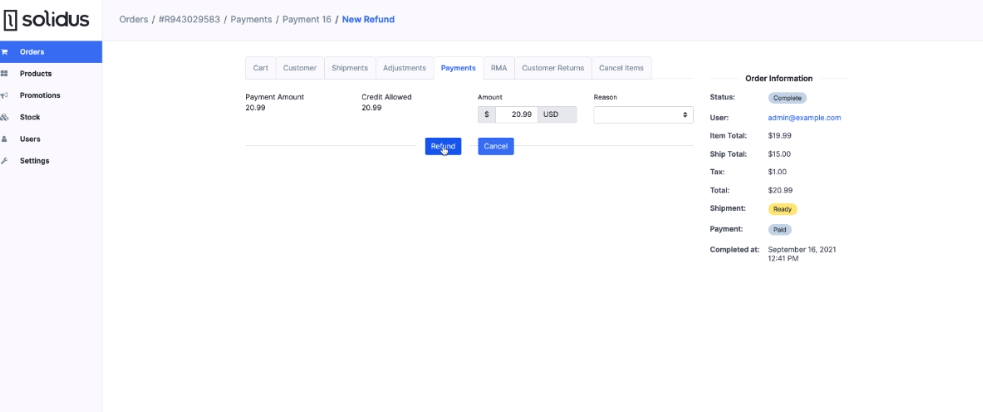
Task: Open the RMA tab
Action: point(499,68)
